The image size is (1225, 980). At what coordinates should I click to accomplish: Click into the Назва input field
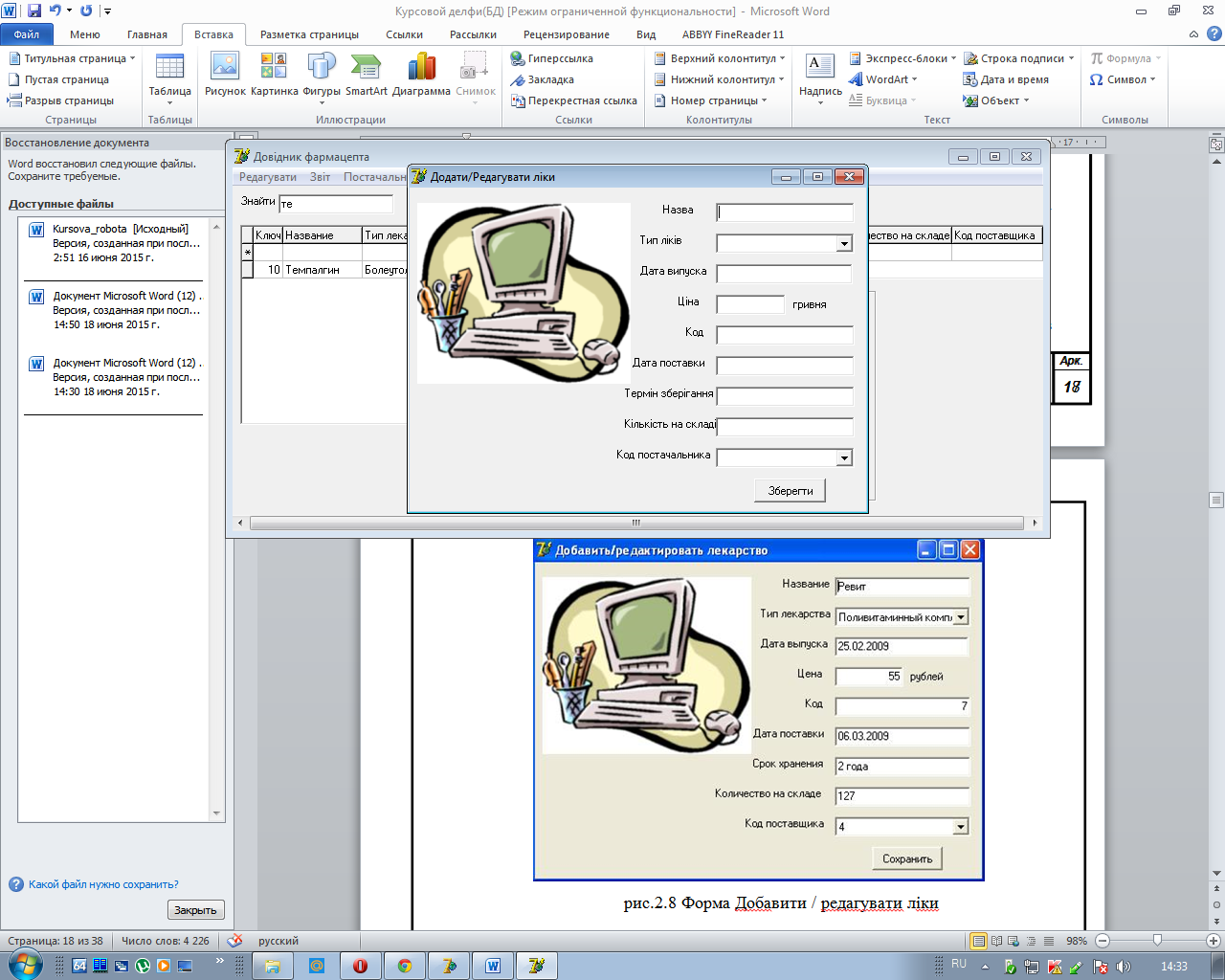[785, 212]
